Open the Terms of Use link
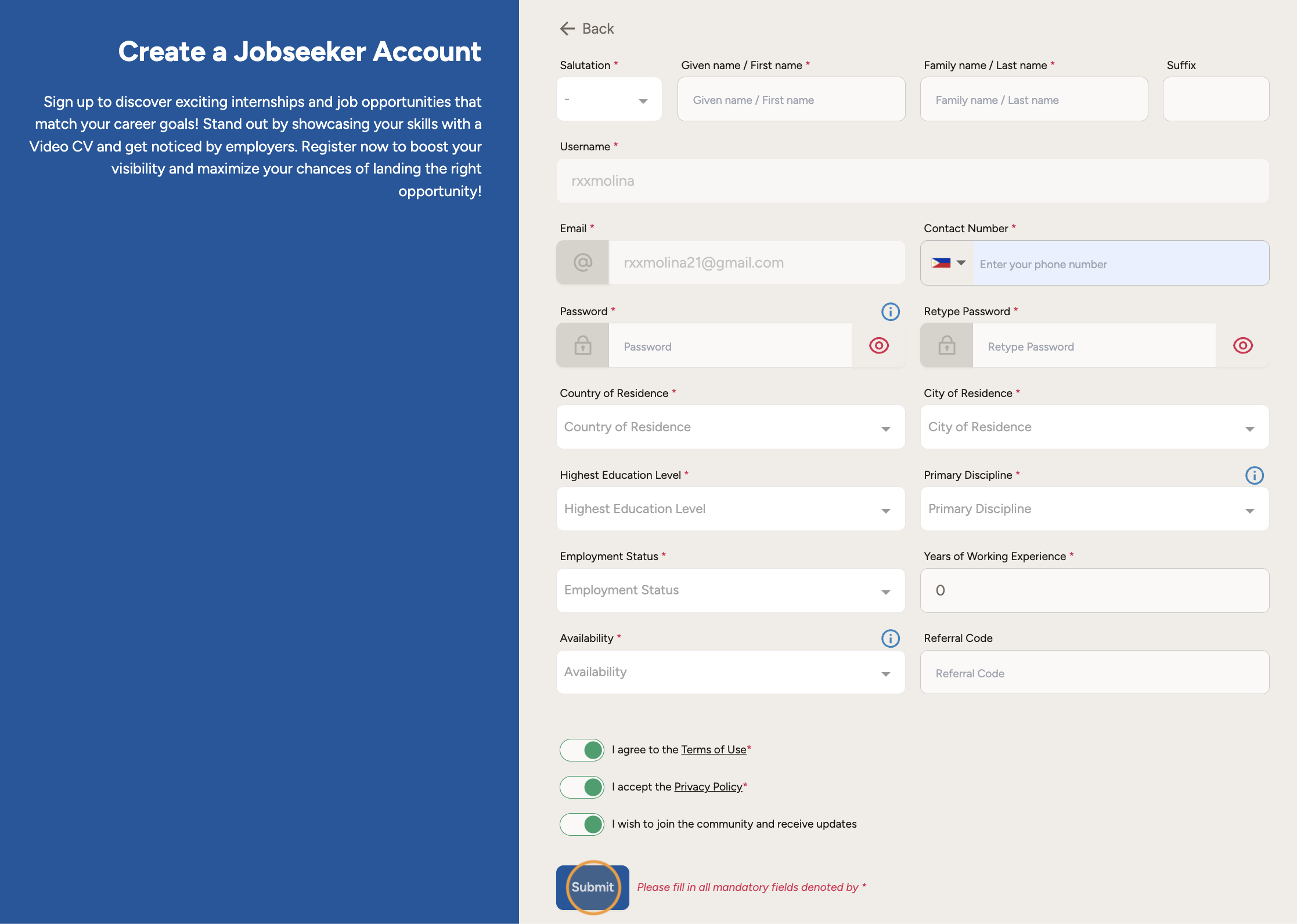The image size is (1297, 924). point(714,750)
